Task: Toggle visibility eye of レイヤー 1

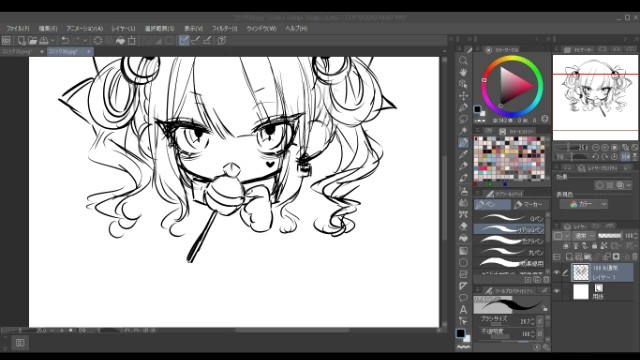Action: click(x=557, y=272)
